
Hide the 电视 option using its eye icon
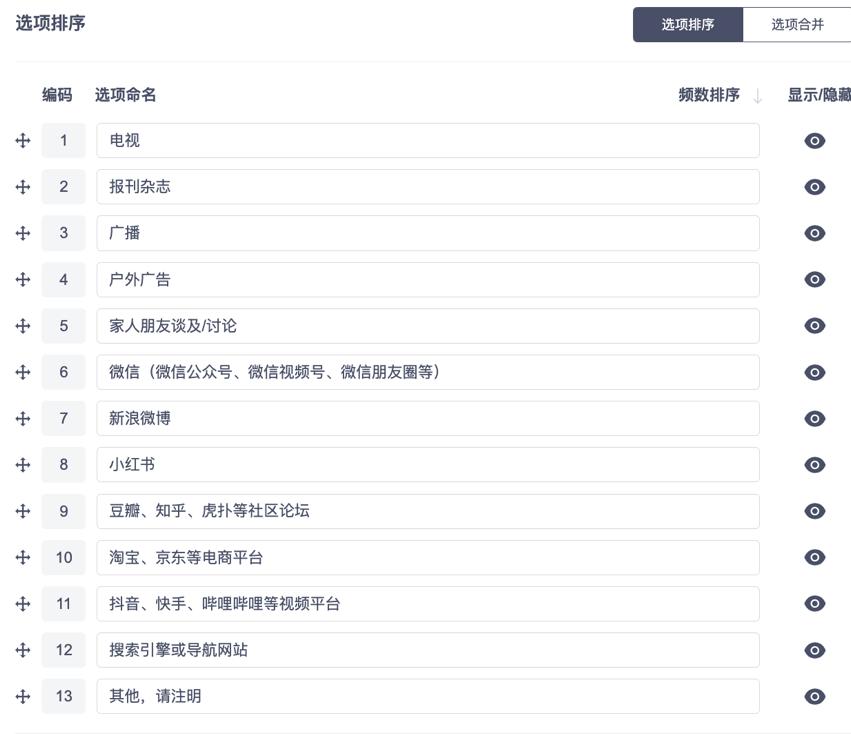[x=814, y=140]
